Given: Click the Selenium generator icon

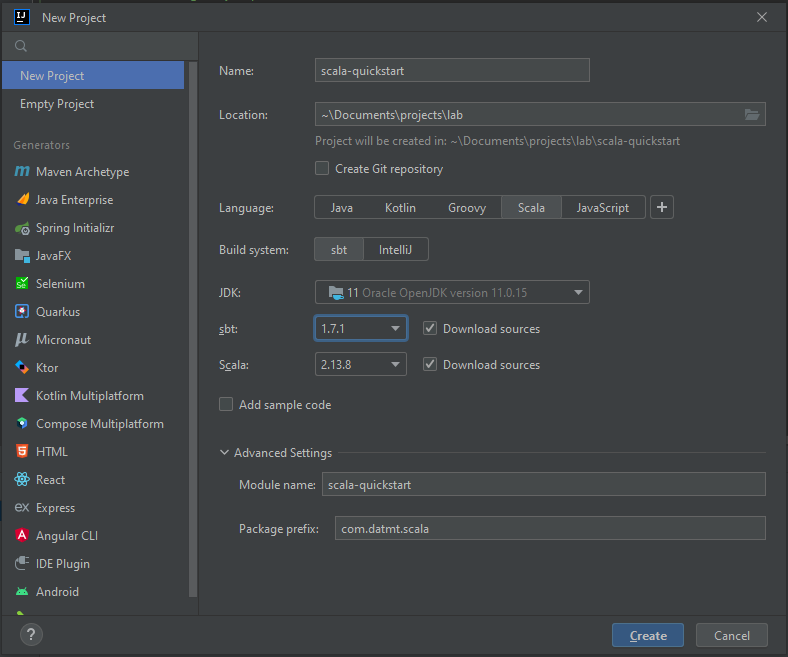Looking at the screenshot, I should tap(22, 284).
